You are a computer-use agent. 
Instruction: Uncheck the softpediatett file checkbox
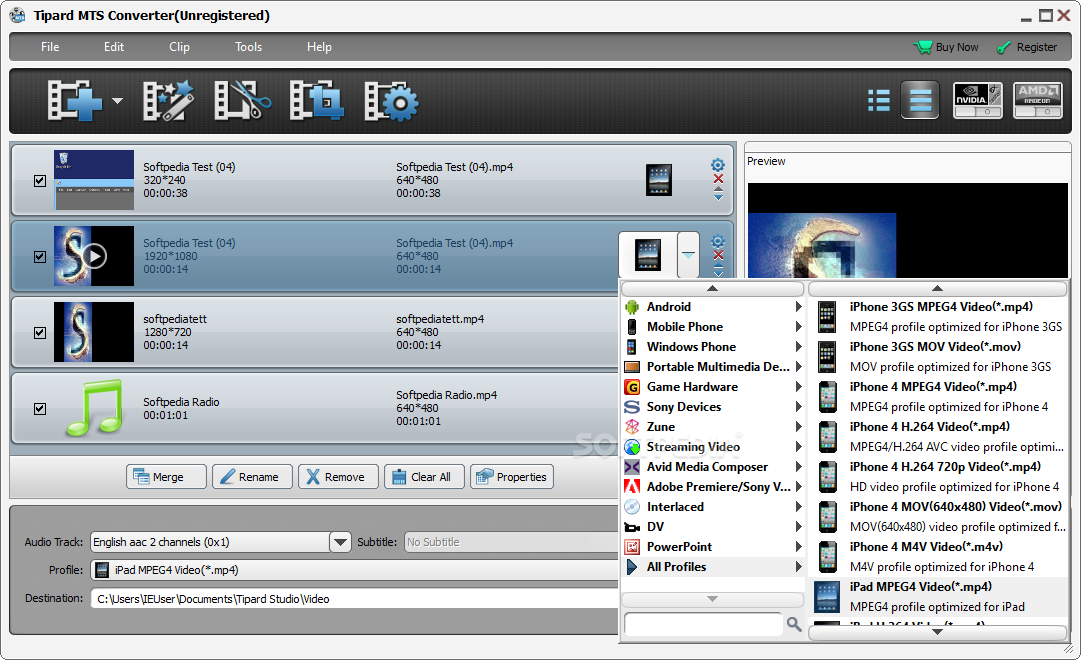click(40, 332)
